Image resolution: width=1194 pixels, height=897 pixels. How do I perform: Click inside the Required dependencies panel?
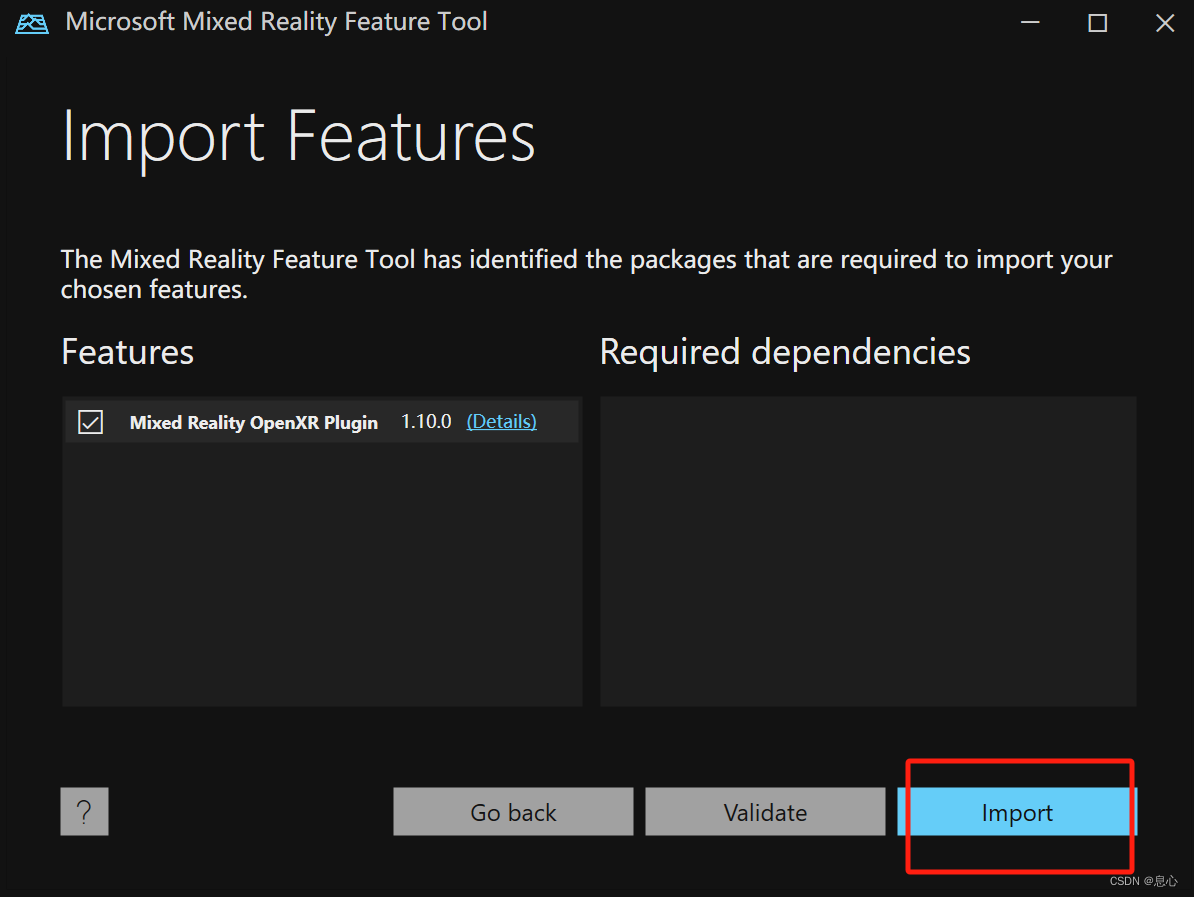click(x=866, y=550)
